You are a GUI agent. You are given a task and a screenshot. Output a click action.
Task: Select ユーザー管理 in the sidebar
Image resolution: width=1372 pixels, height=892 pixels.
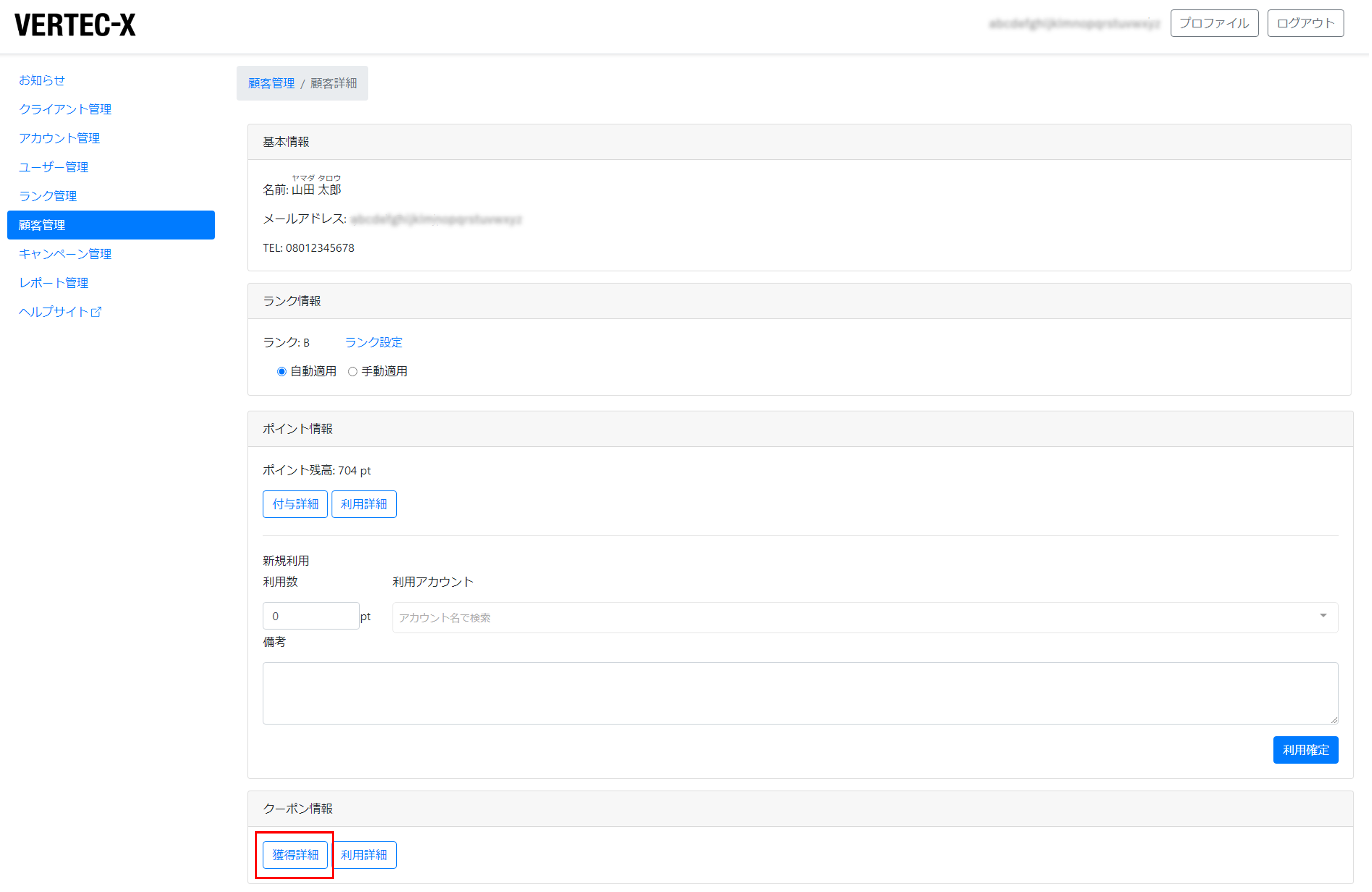(53, 167)
